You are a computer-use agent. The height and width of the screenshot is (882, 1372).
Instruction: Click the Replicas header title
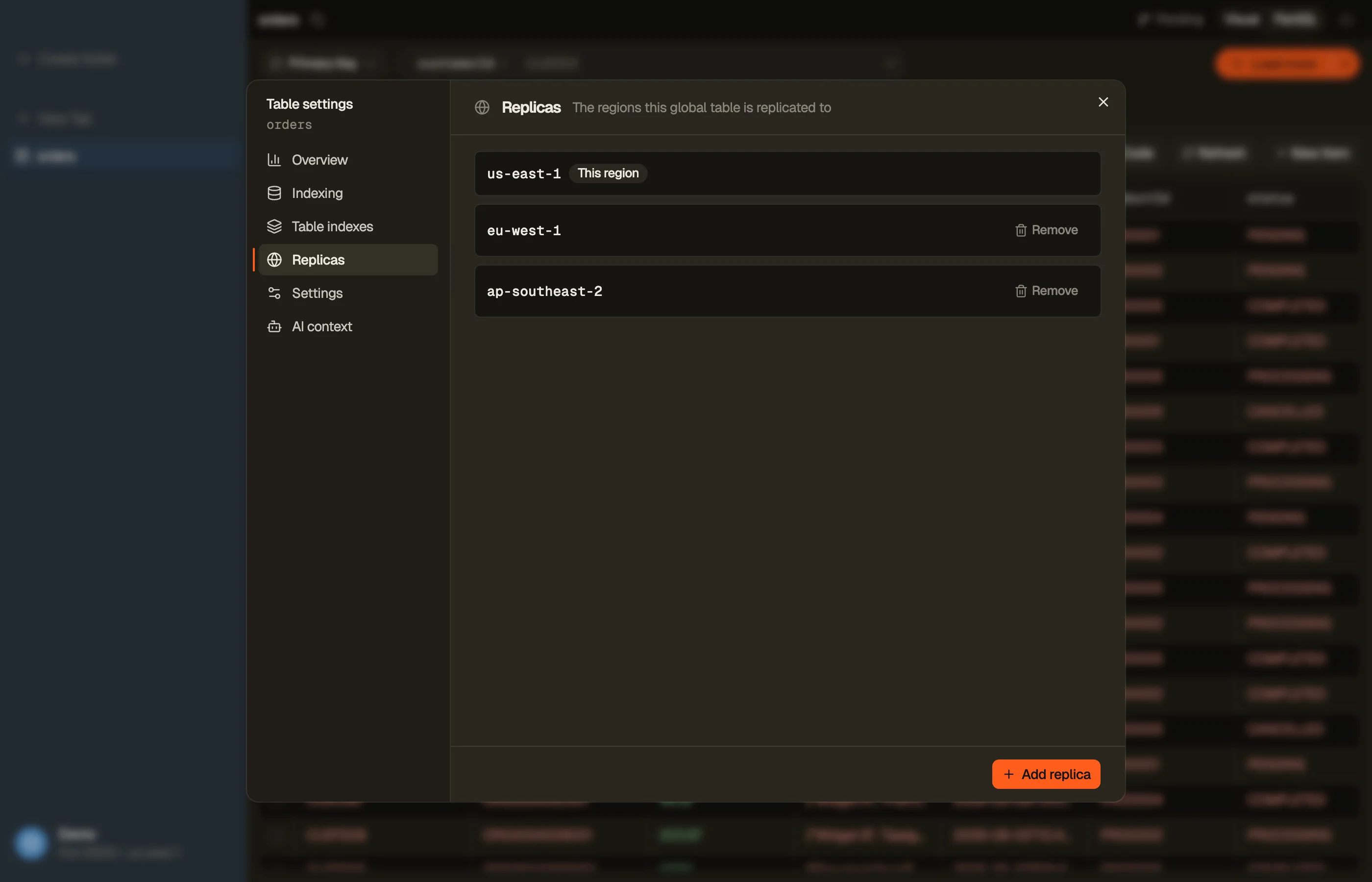(531, 108)
